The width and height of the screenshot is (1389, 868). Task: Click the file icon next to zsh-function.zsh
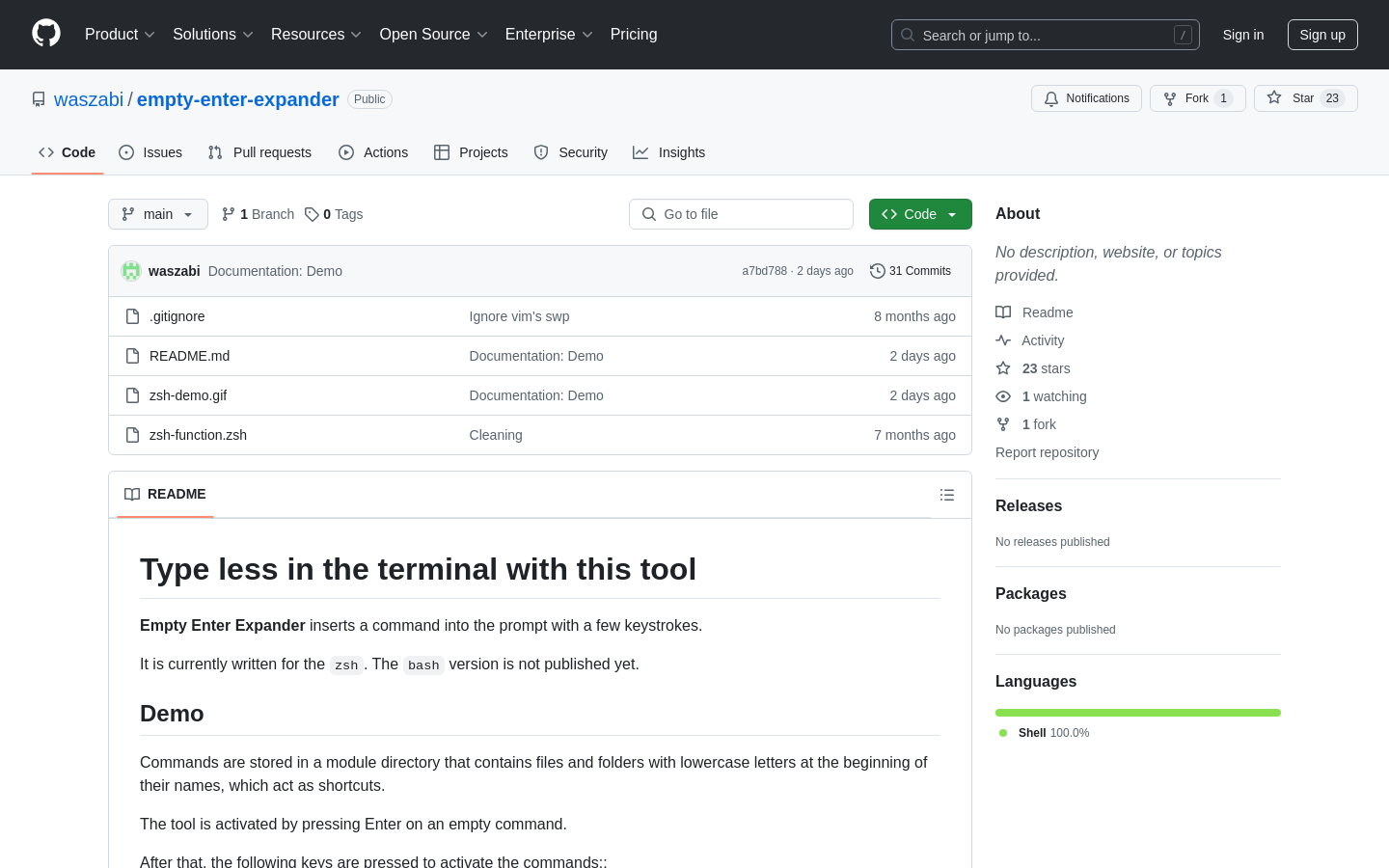(133, 435)
